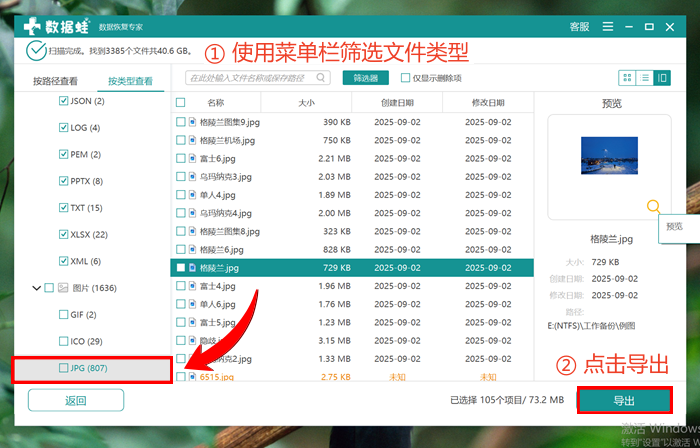Click the 格陵兰.jpg preview thumbnail

coord(609,156)
